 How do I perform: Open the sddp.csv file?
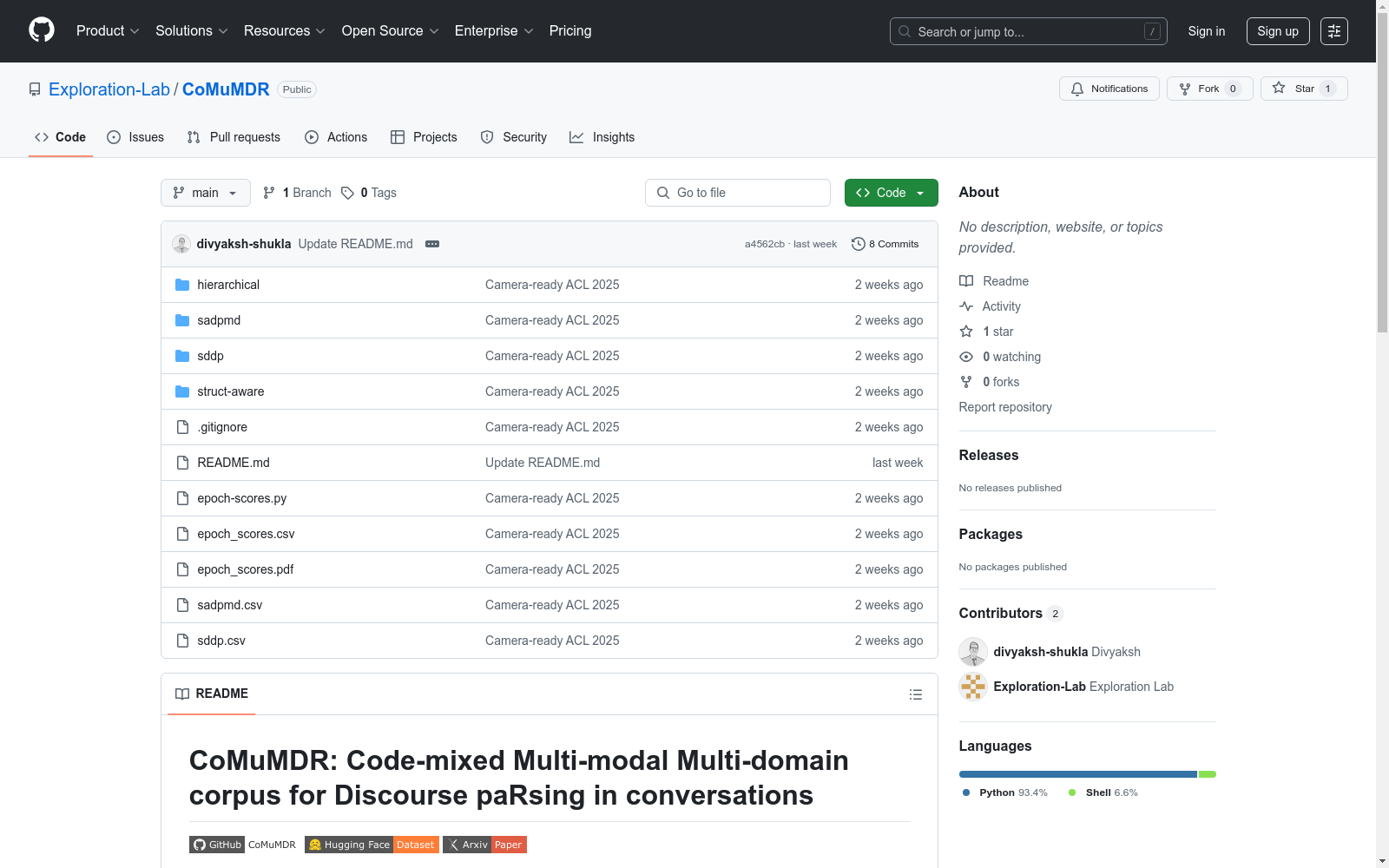click(221, 641)
